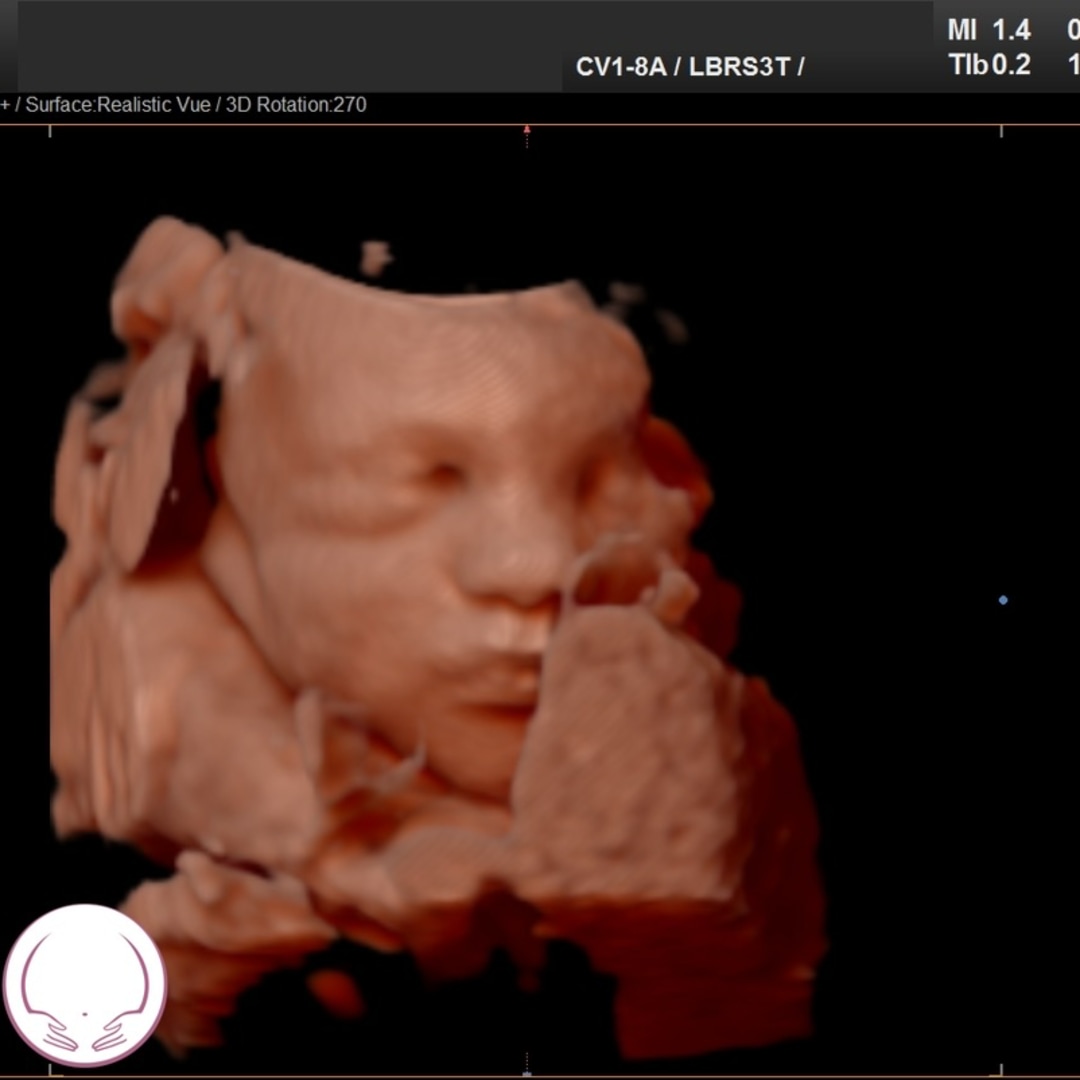This screenshot has height=1080, width=1080.
Task: Click the plus sign before Surface label
Action: coord(6,105)
